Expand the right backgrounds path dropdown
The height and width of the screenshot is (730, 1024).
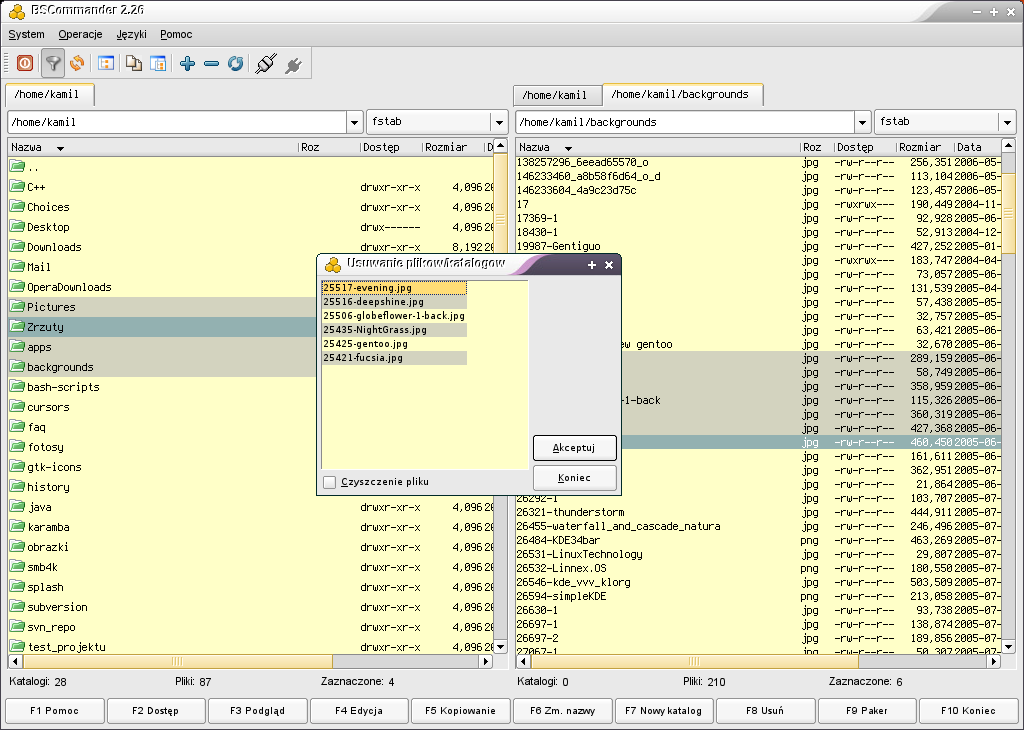pos(862,122)
